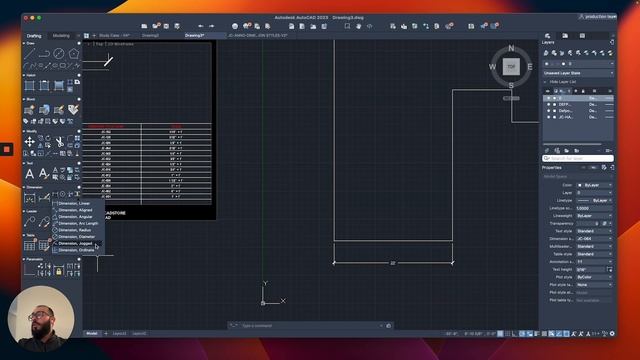Insert a Table with the table icon
The image size is (640, 360).
tap(29, 246)
